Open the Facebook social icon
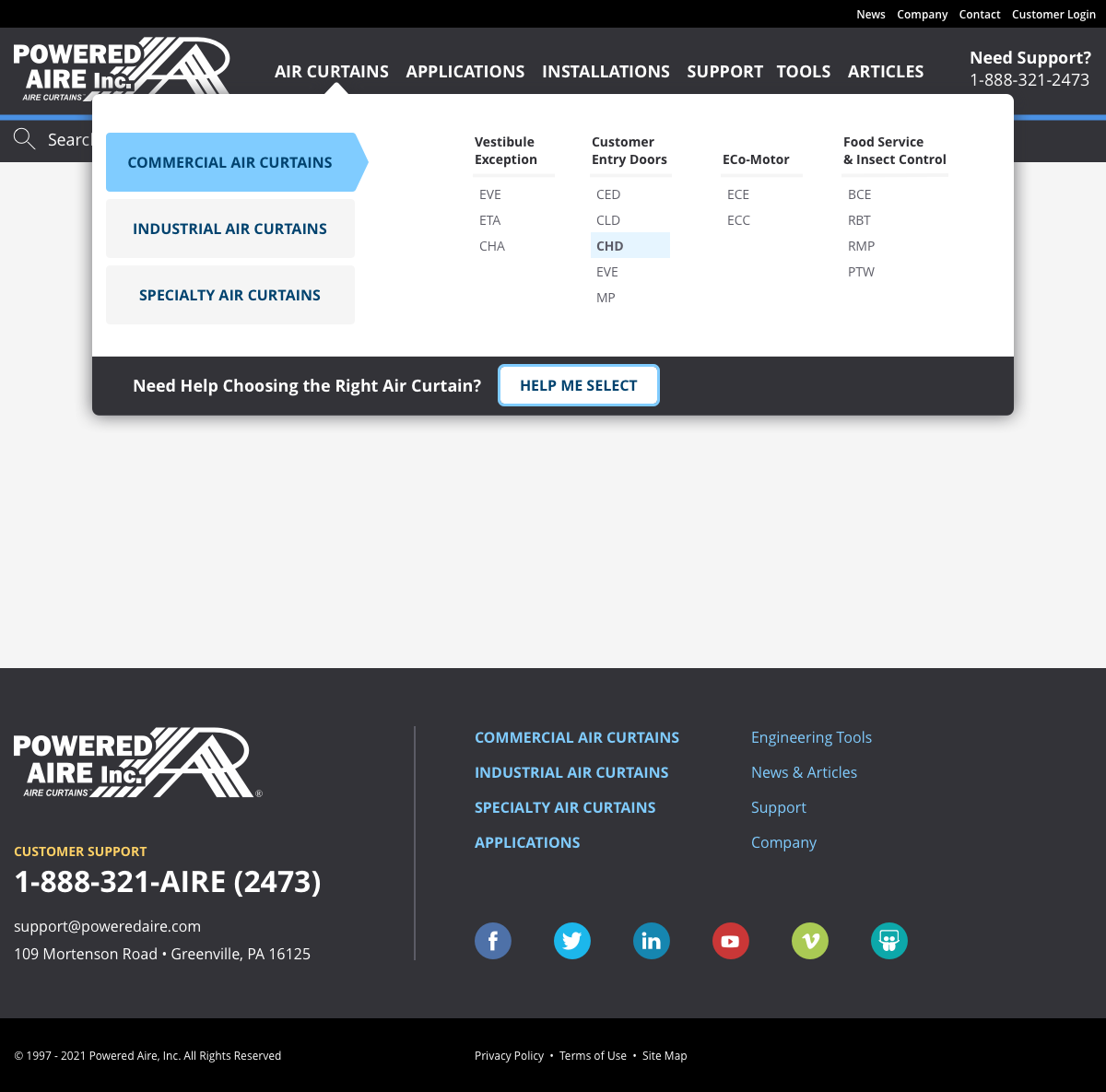Image resolution: width=1106 pixels, height=1092 pixels. point(493,941)
